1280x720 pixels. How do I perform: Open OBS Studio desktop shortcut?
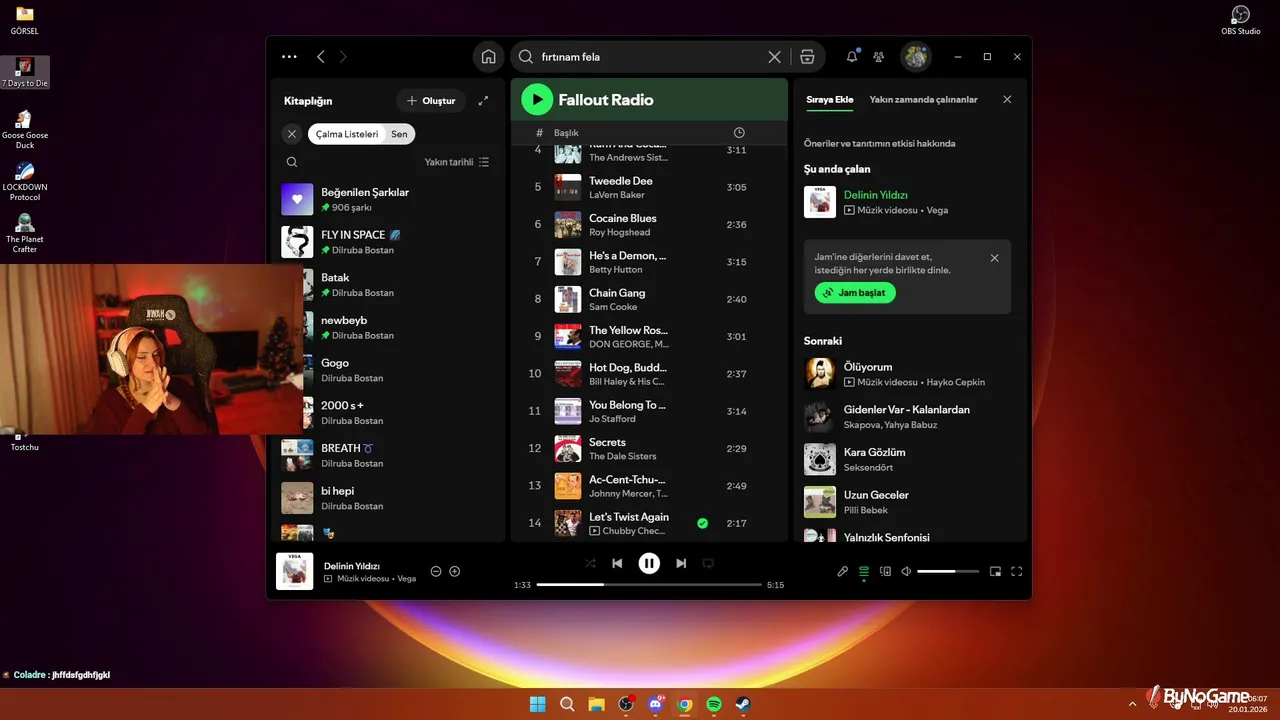[x=1241, y=20]
